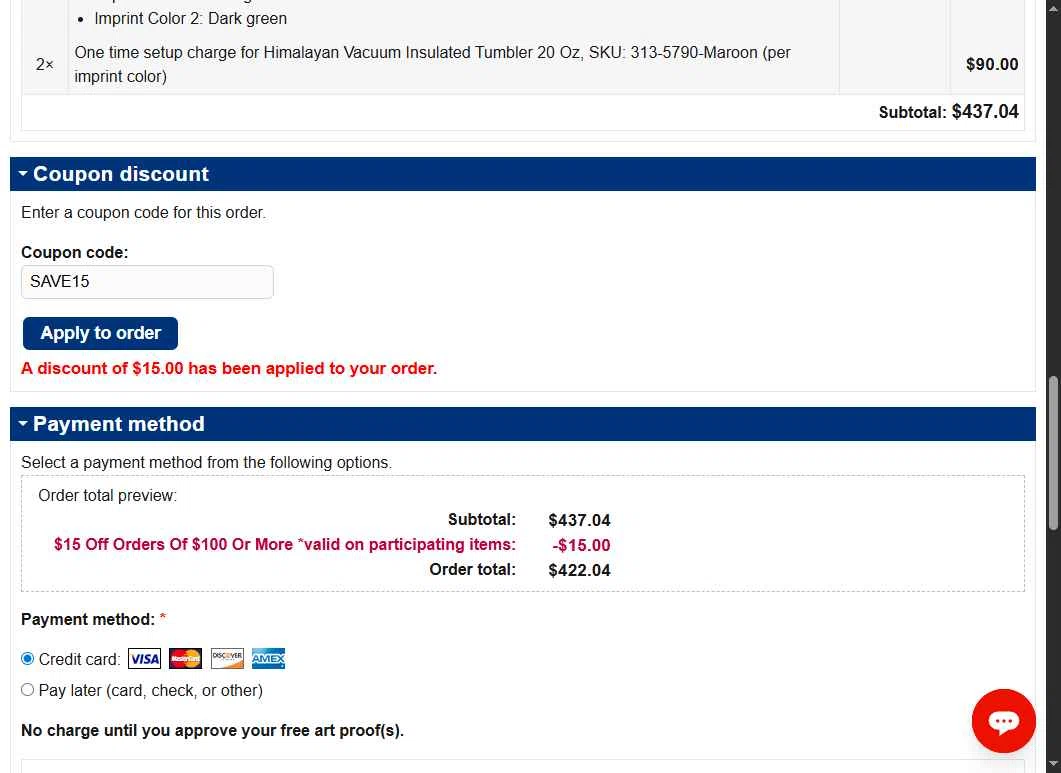Click the Mastercard logo
The width and height of the screenshot is (1061, 773).
[x=185, y=659]
